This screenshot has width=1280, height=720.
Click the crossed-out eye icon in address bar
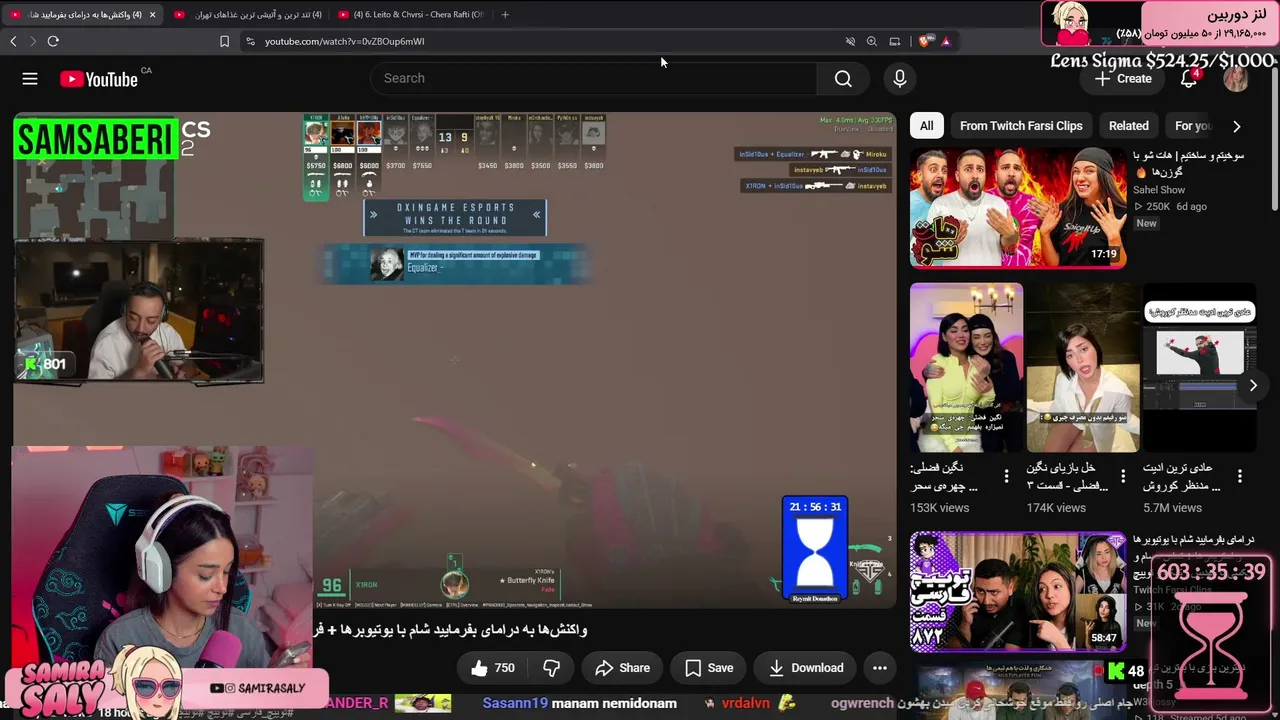point(850,41)
